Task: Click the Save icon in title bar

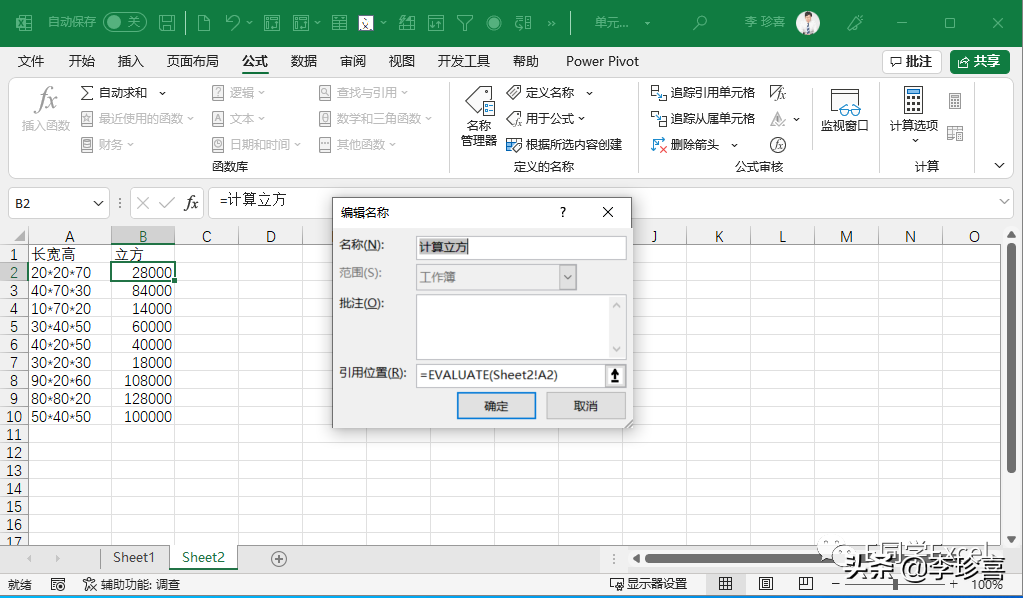Action: pyautogui.click(x=167, y=23)
